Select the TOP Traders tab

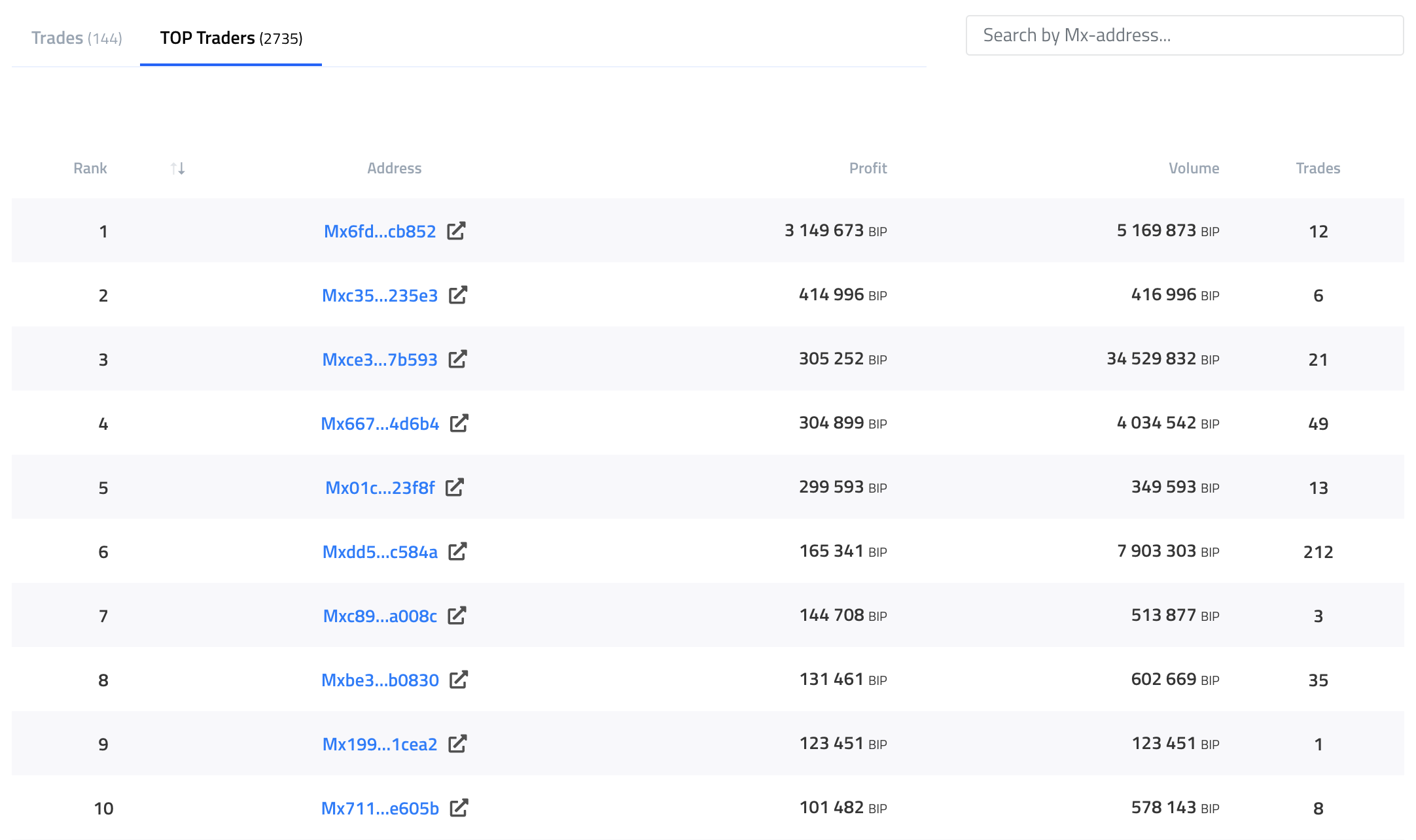tap(231, 38)
